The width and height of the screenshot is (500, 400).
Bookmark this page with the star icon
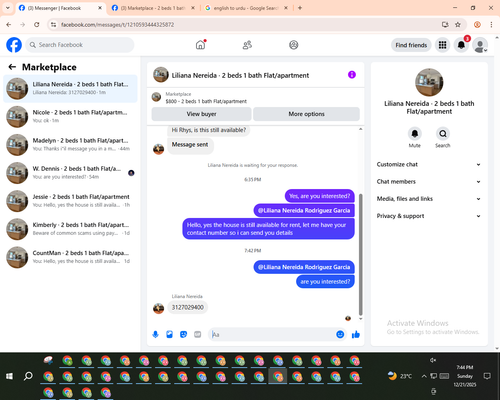[458, 25]
